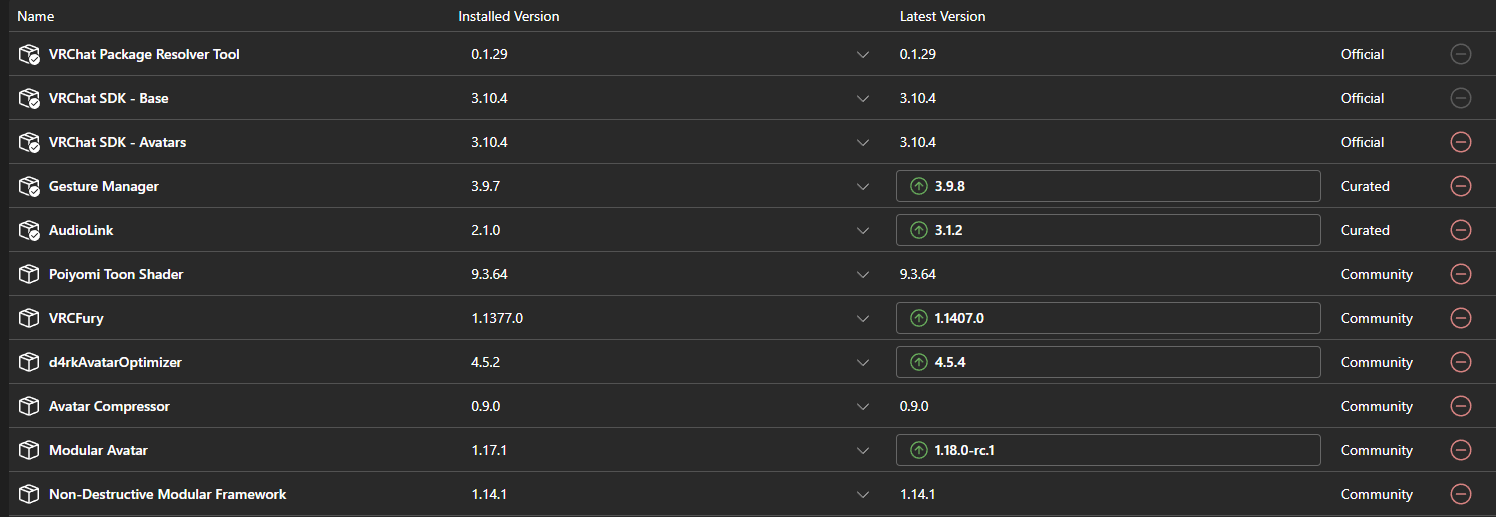Image resolution: width=1496 pixels, height=517 pixels.
Task: Click package icon beside AudioLink
Action: click(29, 230)
